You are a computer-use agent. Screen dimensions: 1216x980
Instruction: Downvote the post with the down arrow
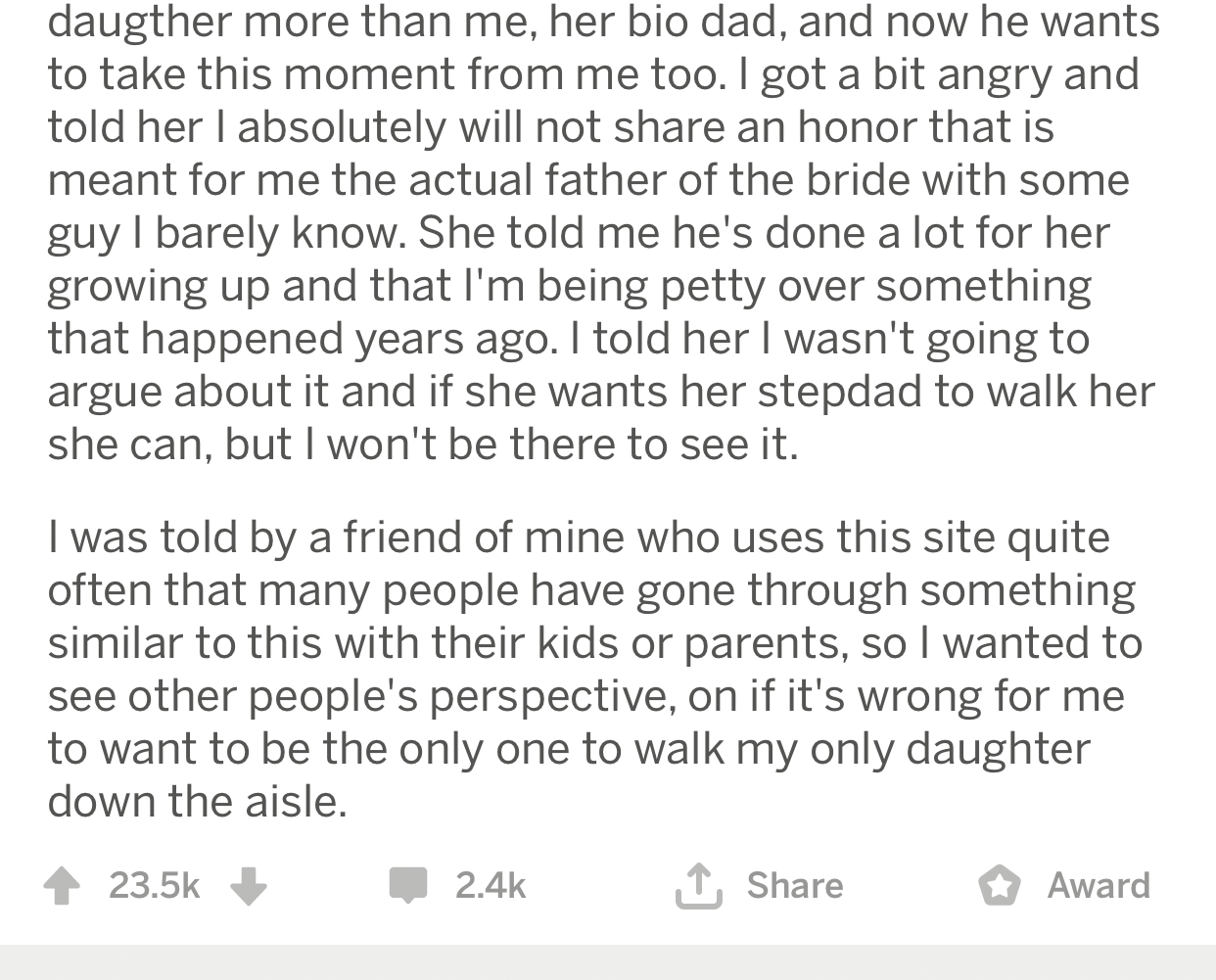tap(249, 886)
